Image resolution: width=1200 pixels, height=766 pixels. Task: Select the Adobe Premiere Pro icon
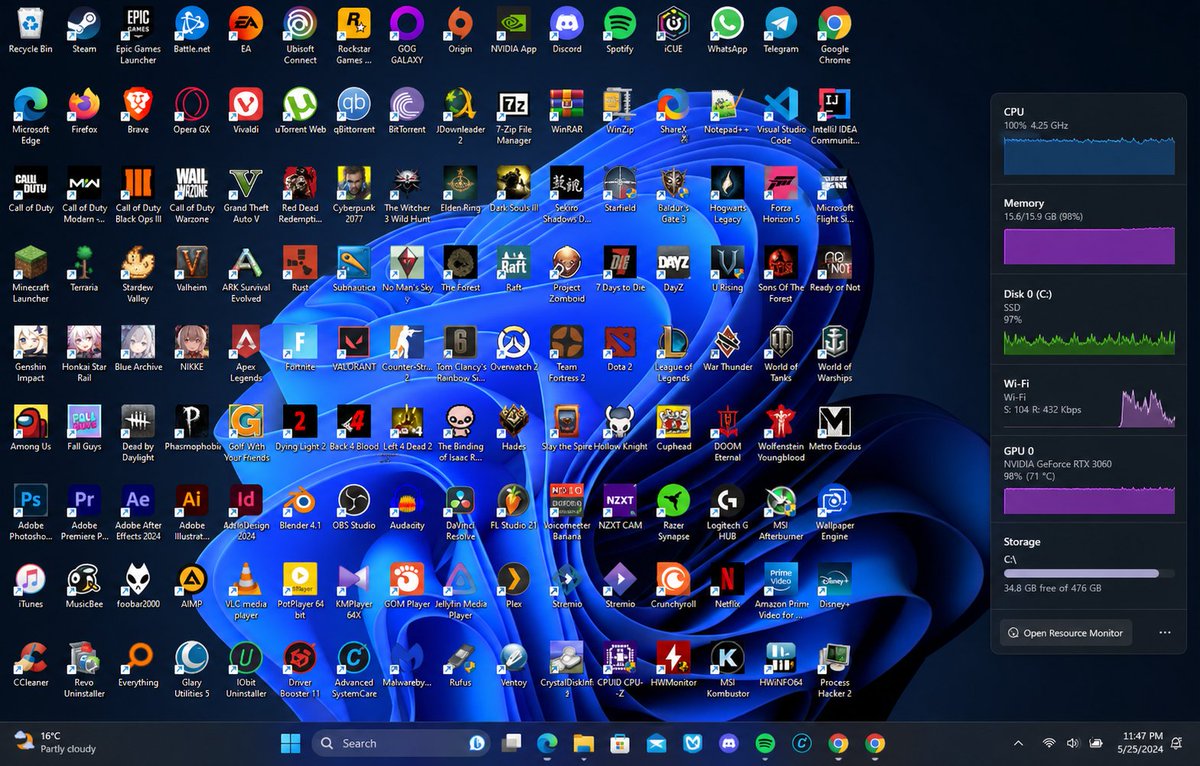[x=84, y=512]
